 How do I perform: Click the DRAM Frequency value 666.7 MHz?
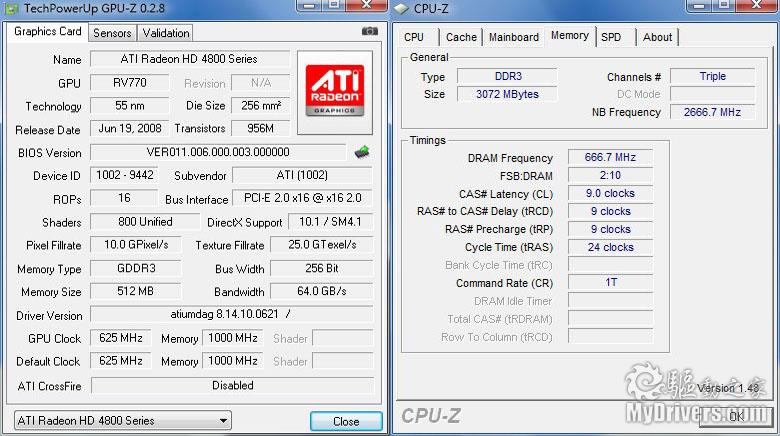click(610, 157)
